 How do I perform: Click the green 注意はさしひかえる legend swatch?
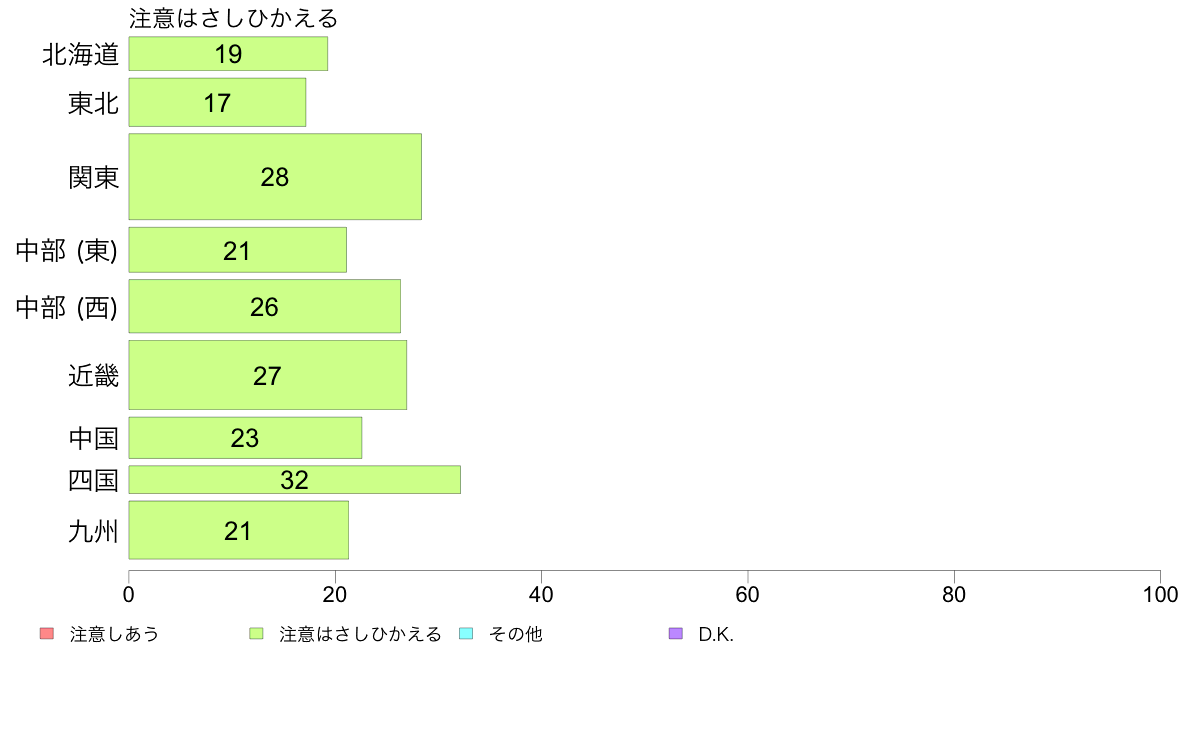256,634
